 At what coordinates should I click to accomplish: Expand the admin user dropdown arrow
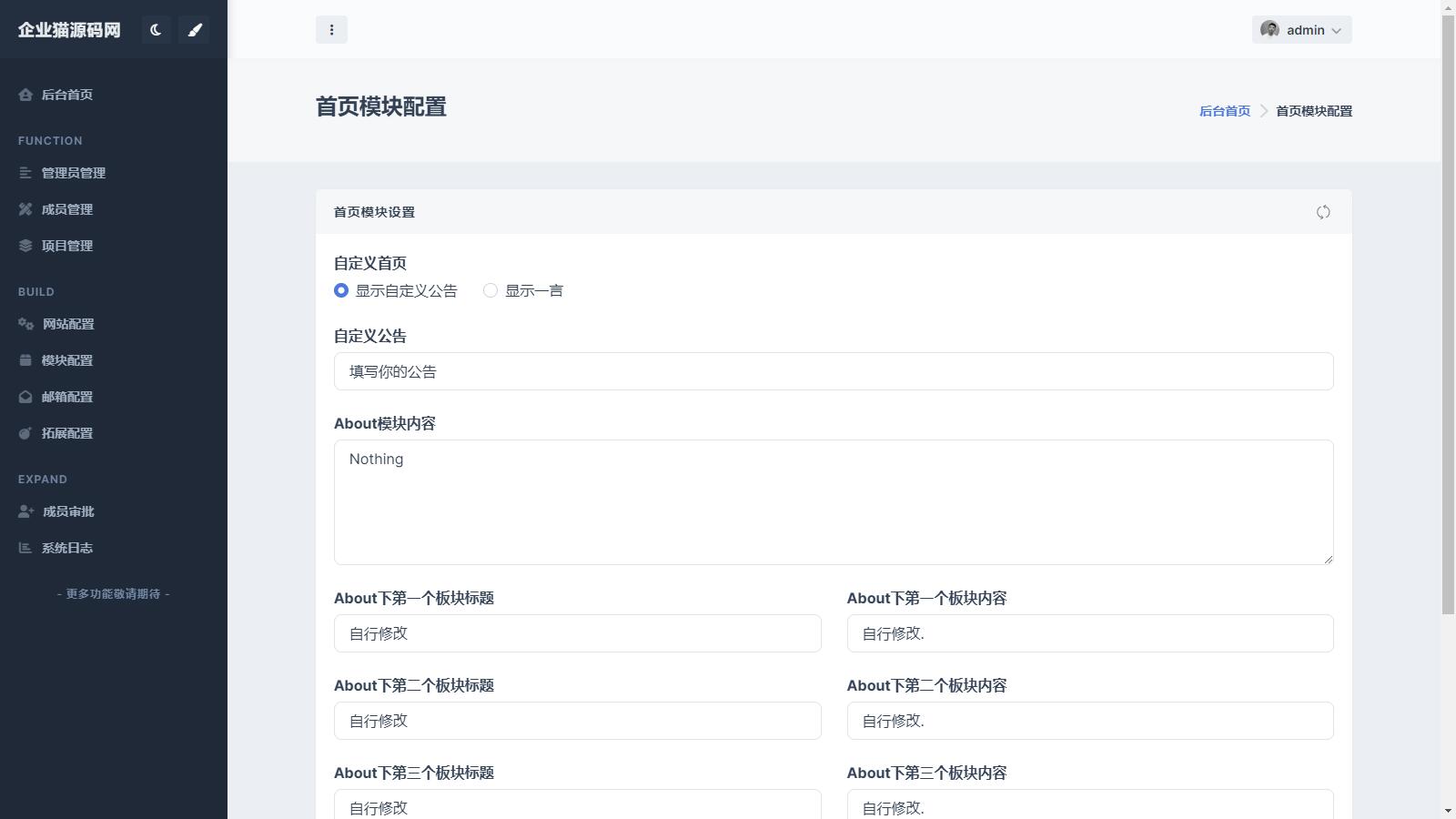click(1337, 30)
